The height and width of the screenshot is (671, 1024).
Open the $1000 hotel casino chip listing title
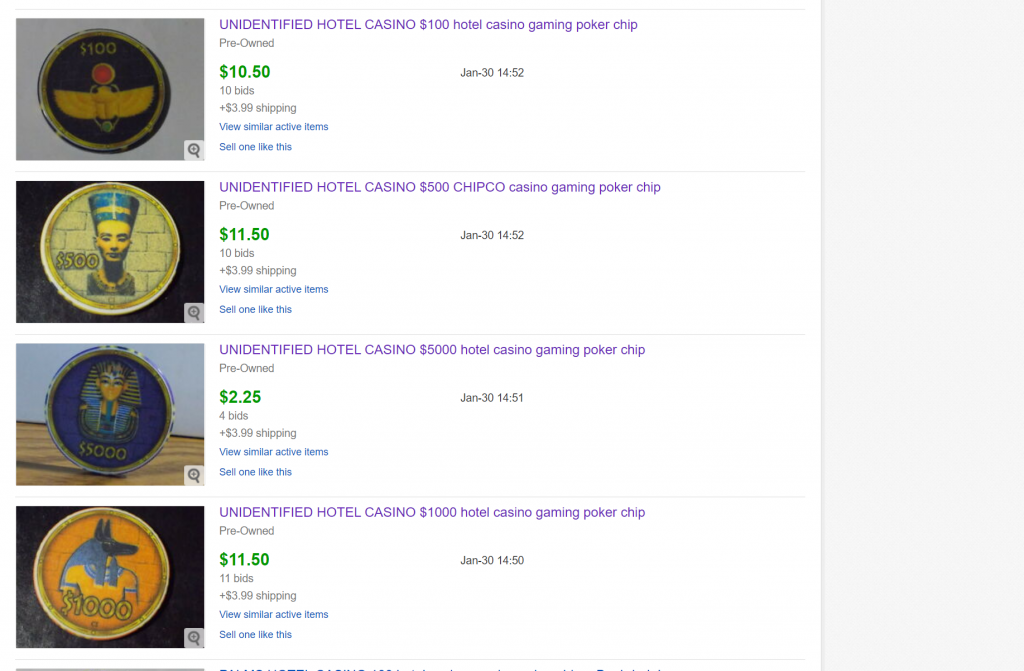coord(432,512)
